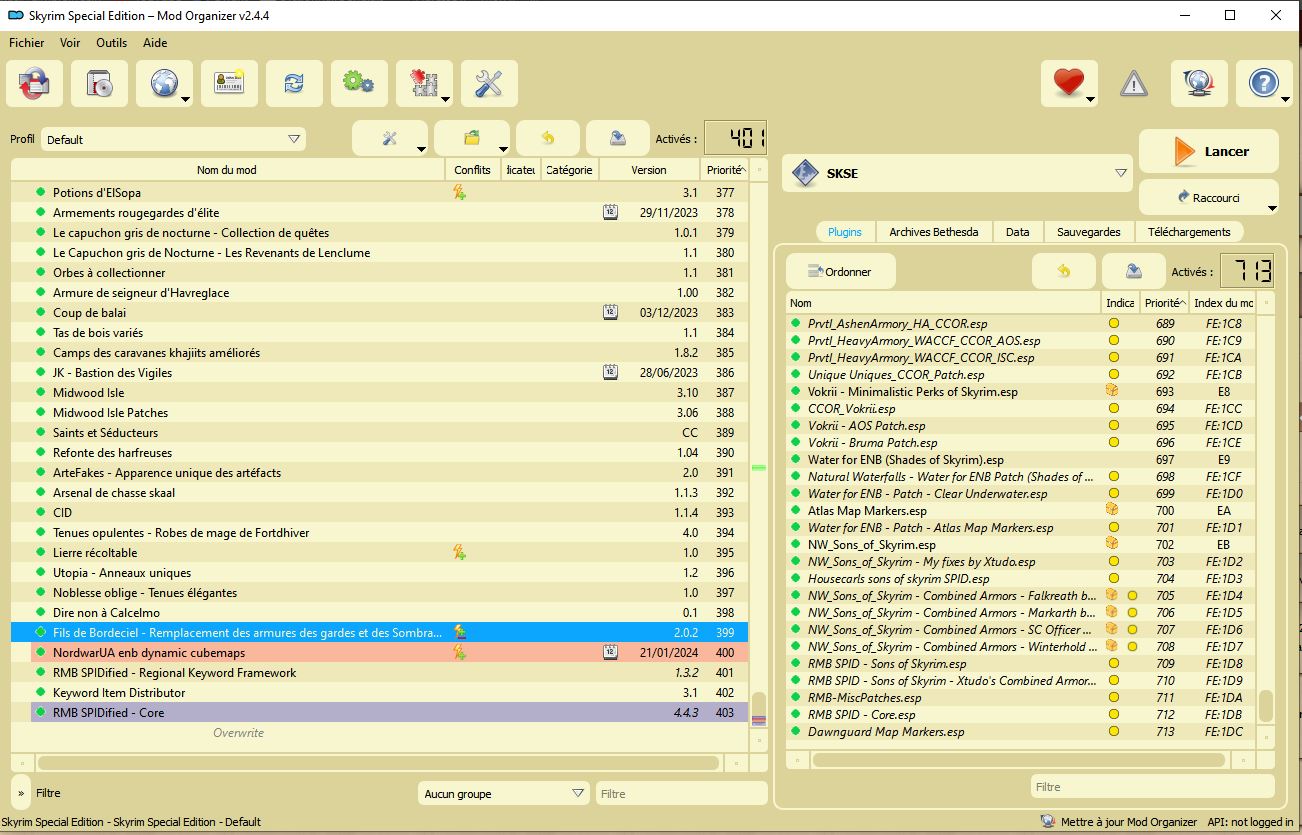
Task: Open settings wrench and screwdriver icon
Action: pos(489,83)
